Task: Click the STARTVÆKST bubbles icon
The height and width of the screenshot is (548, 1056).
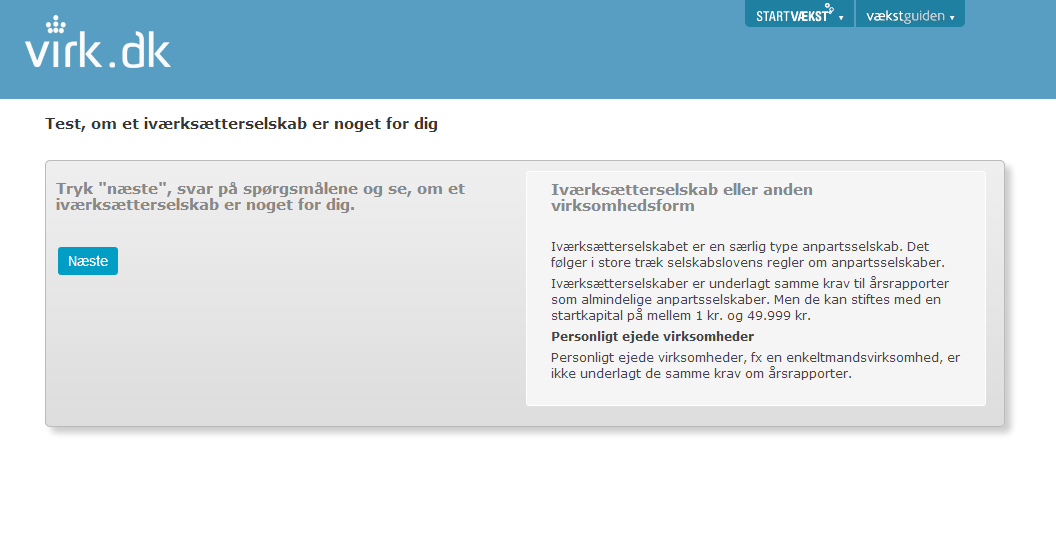Action: [829, 9]
